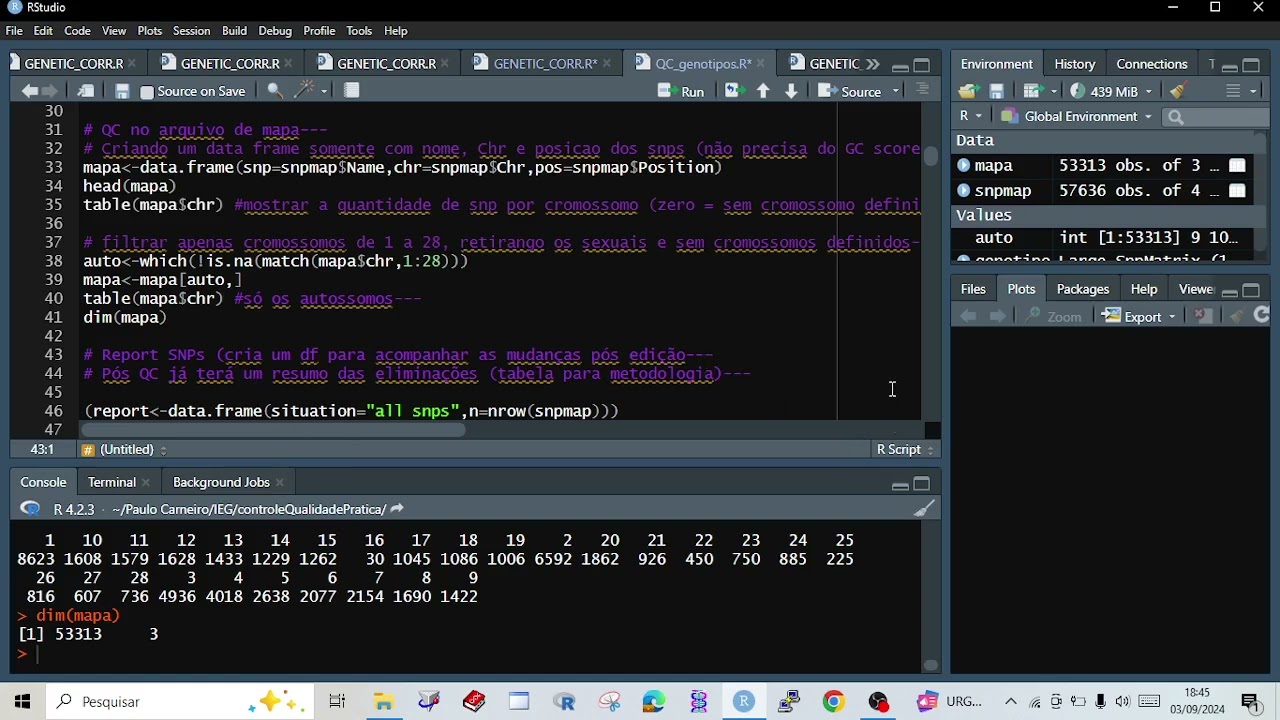Expand the mapa data frame row
Viewport: 1280px width, 720px height.
[x=964, y=166]
